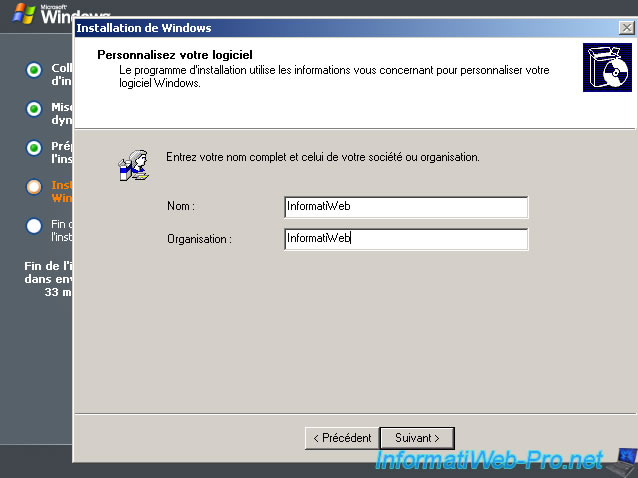Click the Suivant button
The image size is (638, 478).
coord(417,438)
